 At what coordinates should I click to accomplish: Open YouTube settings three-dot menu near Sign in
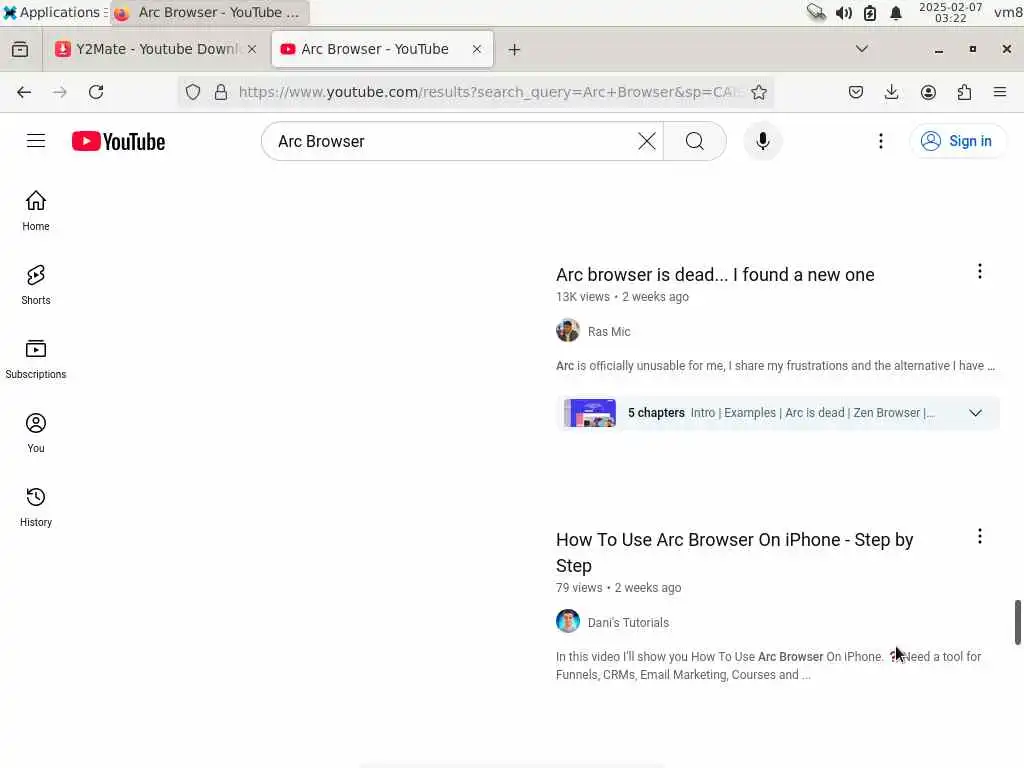point(880,141)
